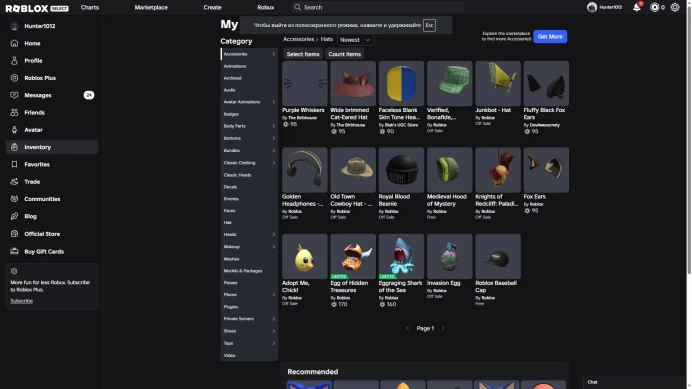692x389 pixels.
Task: Click the Buy Gift Cards icon
Action: click(15, 251)
